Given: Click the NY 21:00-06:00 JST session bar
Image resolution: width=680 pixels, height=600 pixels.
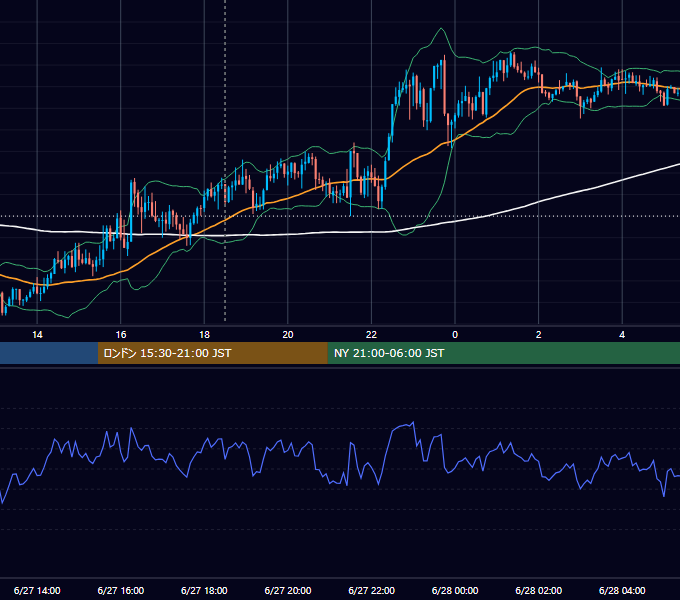Looking at the screenshot, I should coord(503,353).
